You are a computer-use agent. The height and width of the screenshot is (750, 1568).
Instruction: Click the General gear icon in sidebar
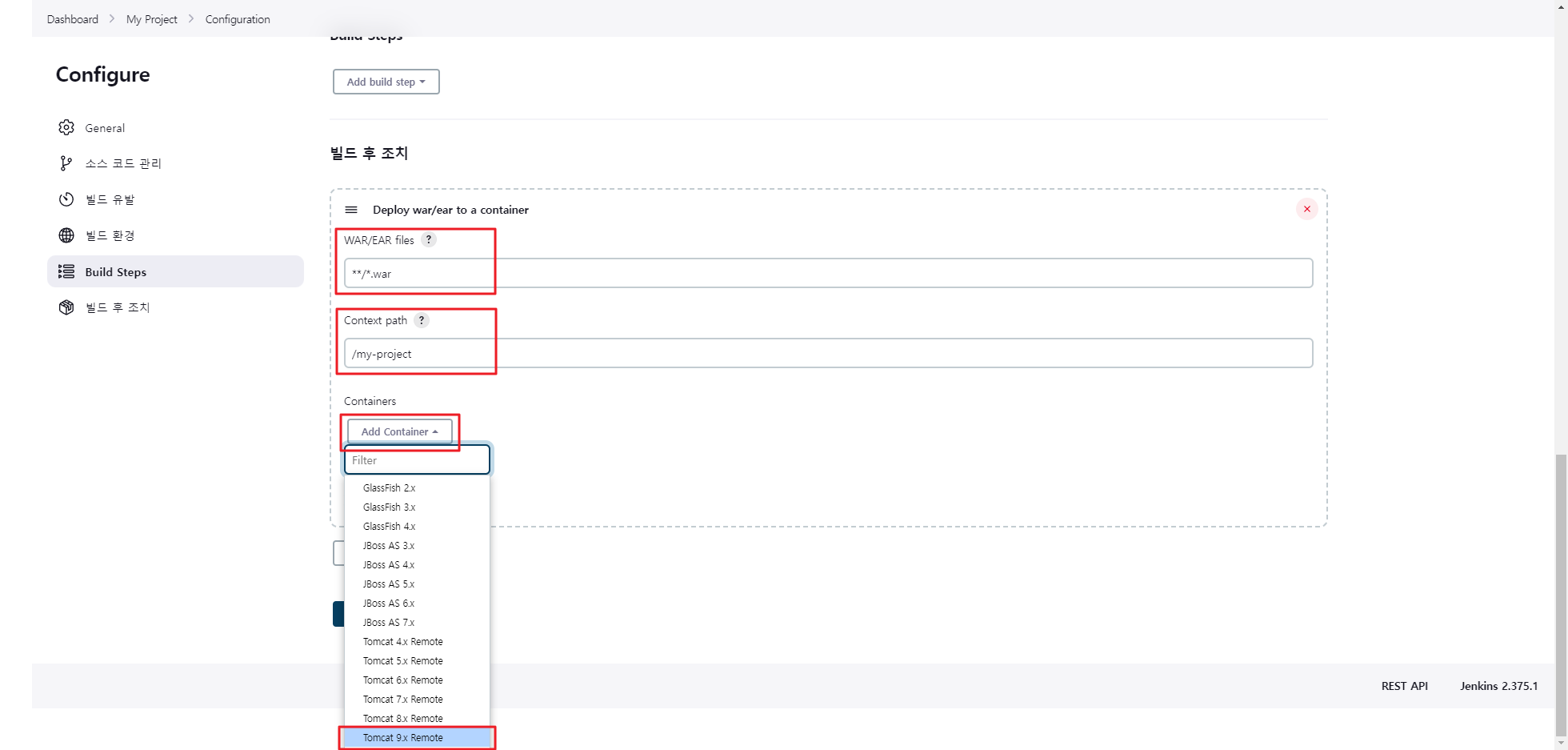(x=66, y=128)
